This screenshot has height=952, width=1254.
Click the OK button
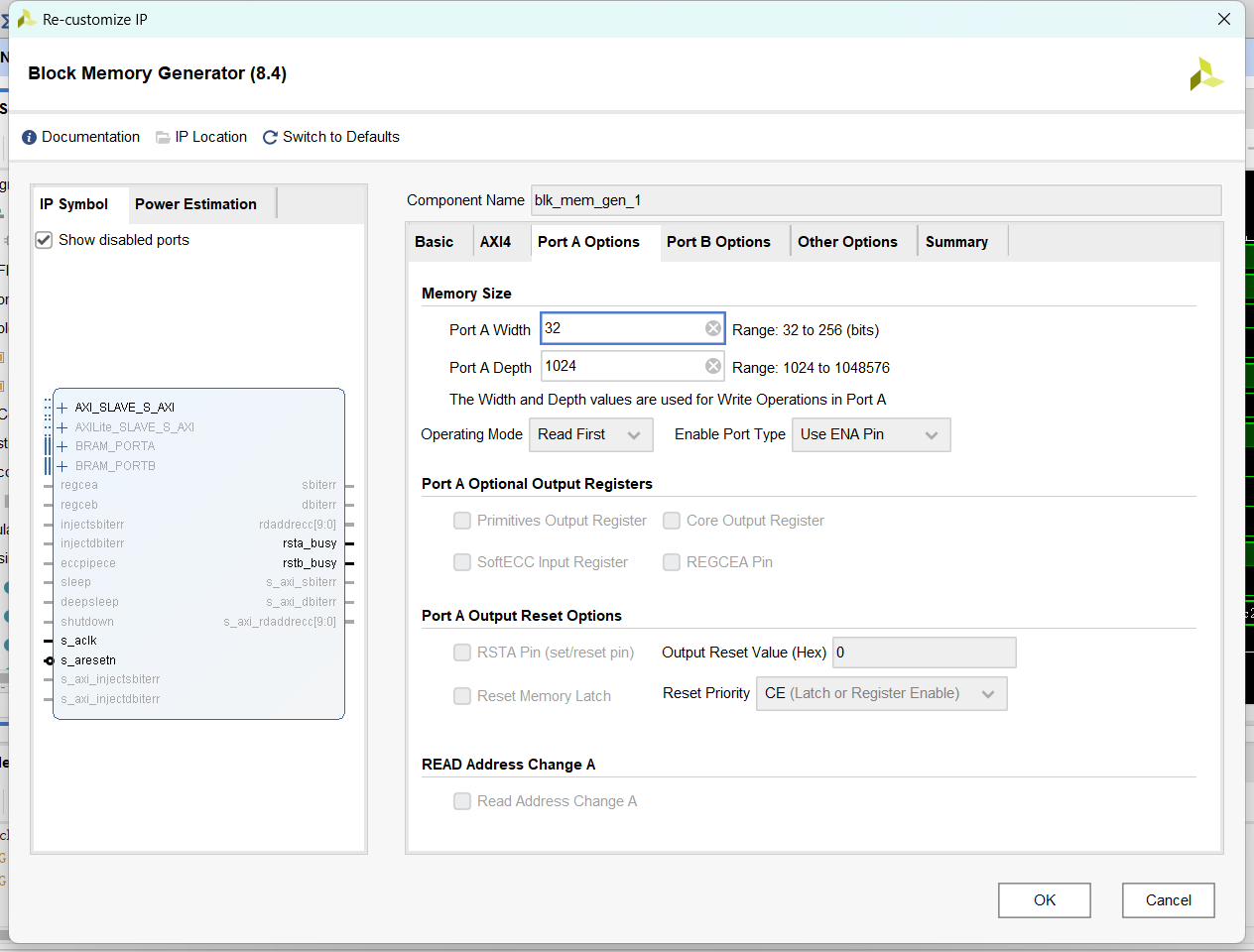coord(1044,900)
